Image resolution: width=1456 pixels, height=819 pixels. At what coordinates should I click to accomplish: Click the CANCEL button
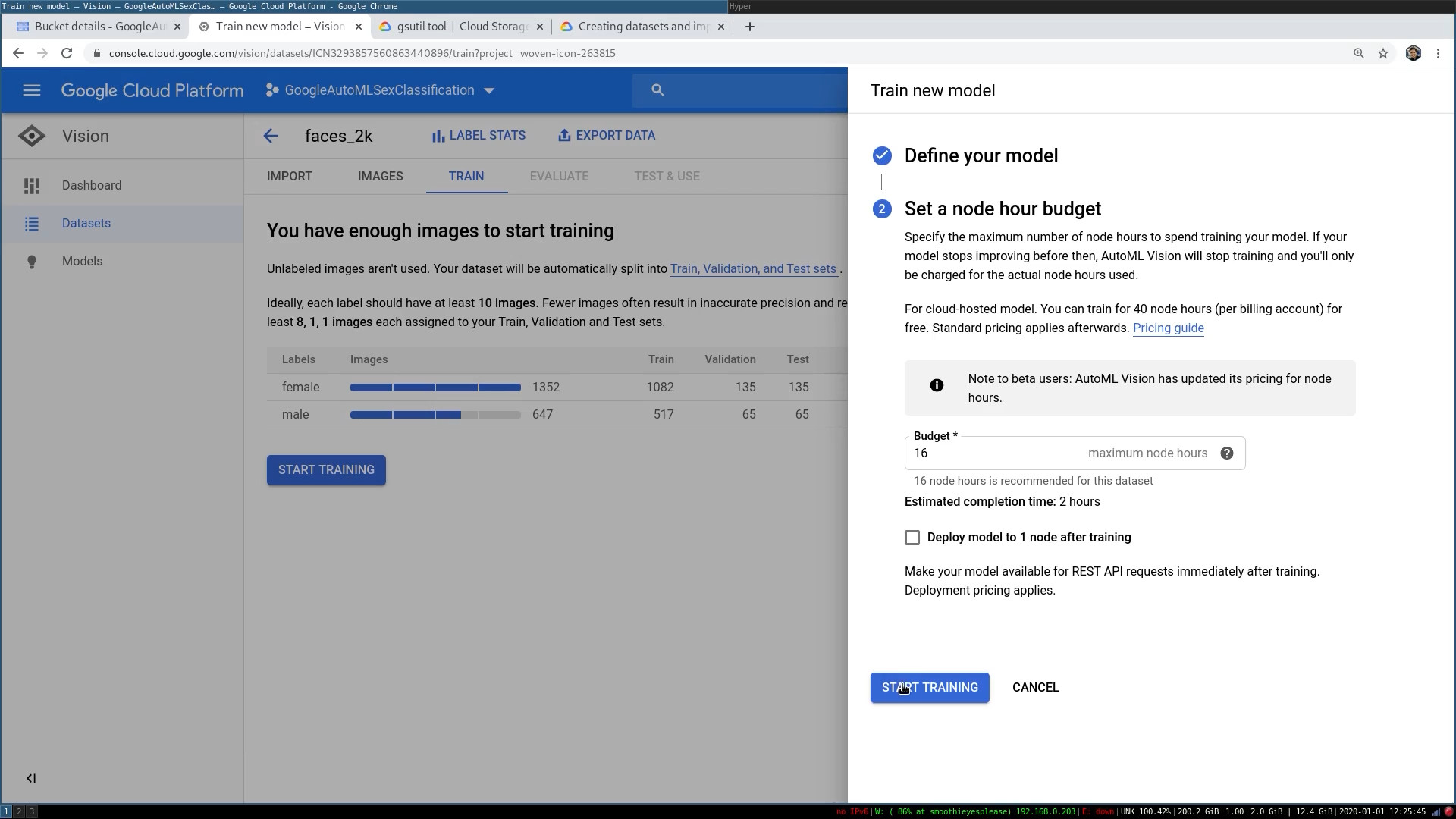(1035, 687)
